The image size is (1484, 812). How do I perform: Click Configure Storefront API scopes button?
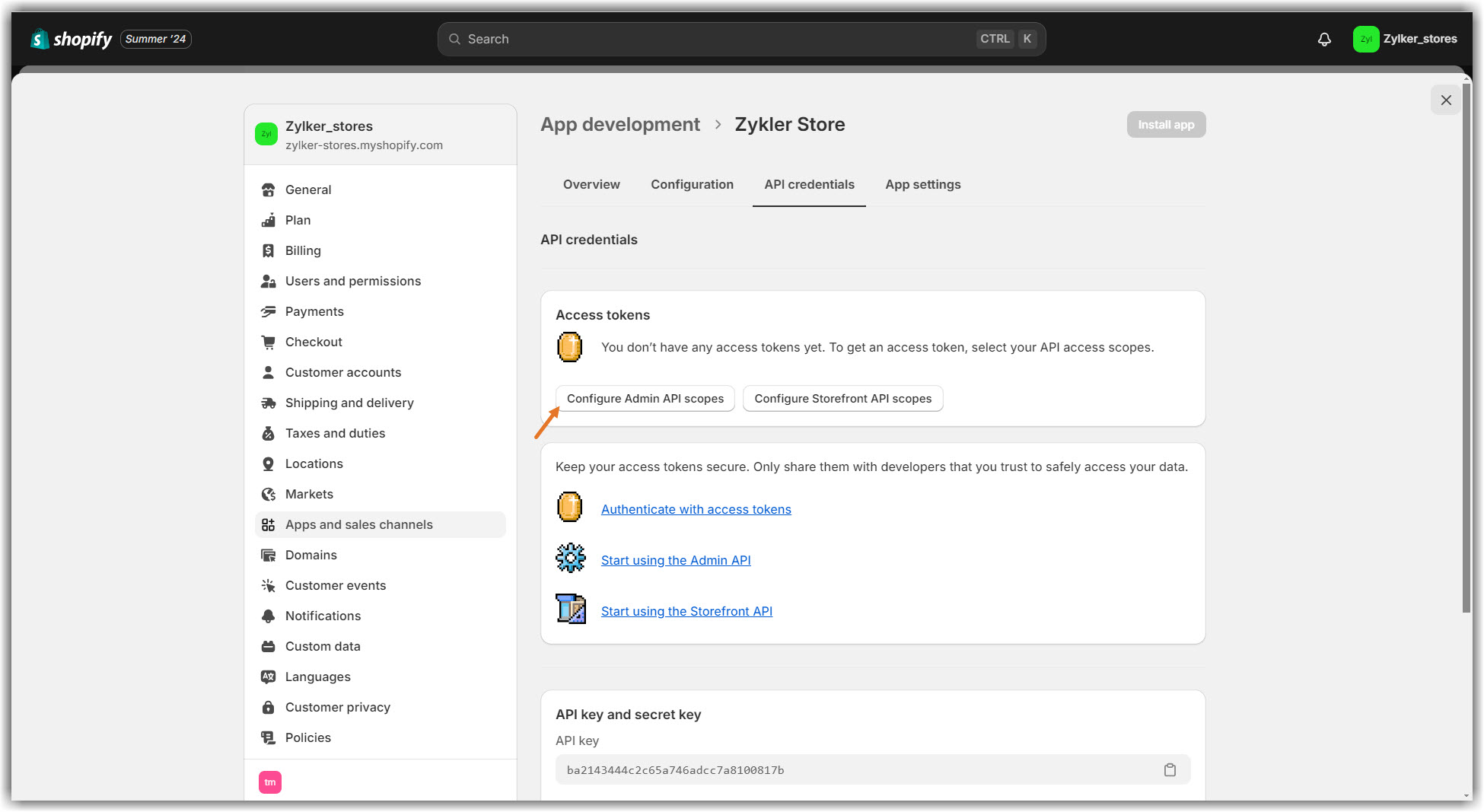(842, 399)
